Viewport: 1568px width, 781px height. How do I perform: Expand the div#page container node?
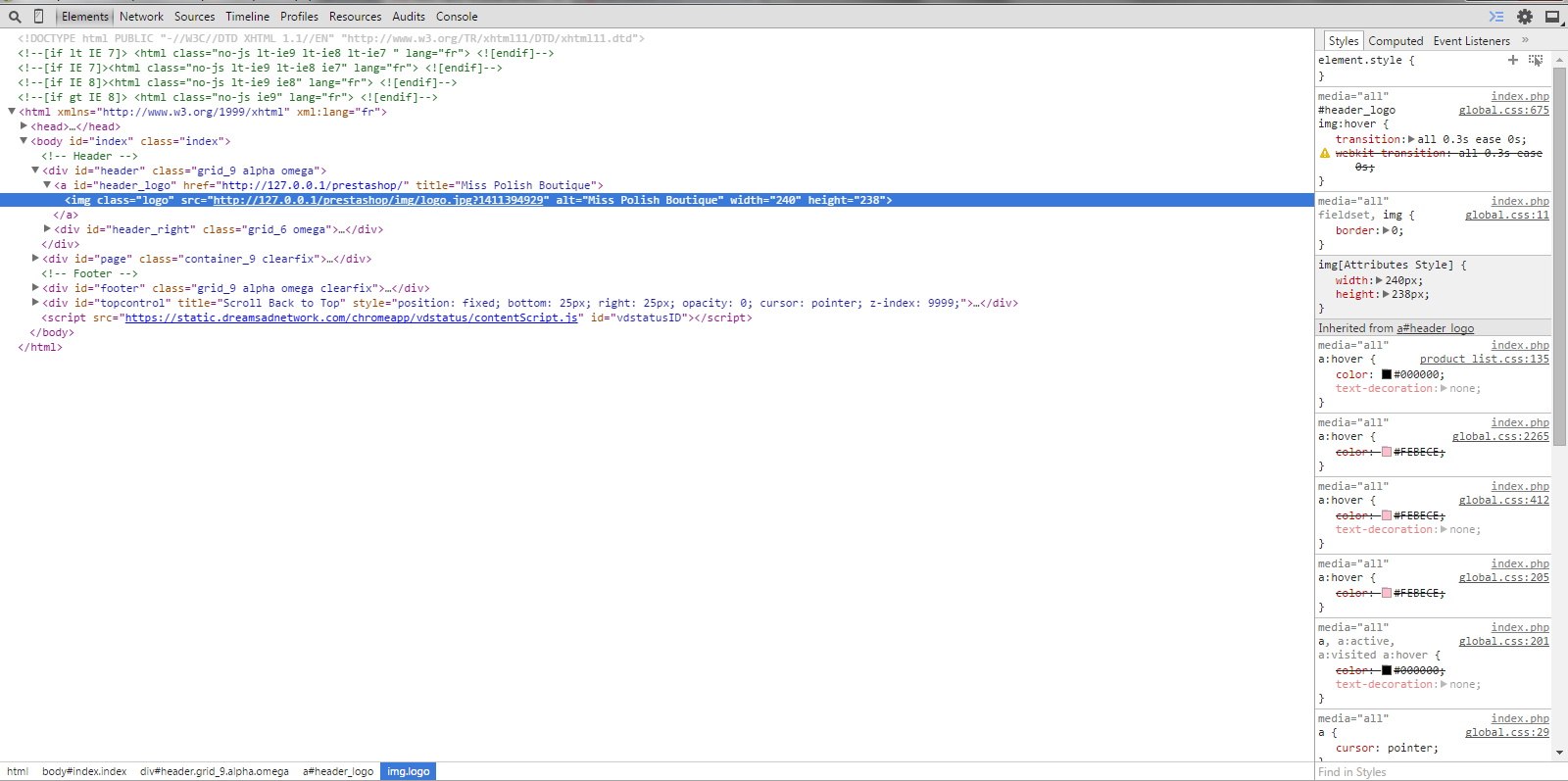(35, 259)
